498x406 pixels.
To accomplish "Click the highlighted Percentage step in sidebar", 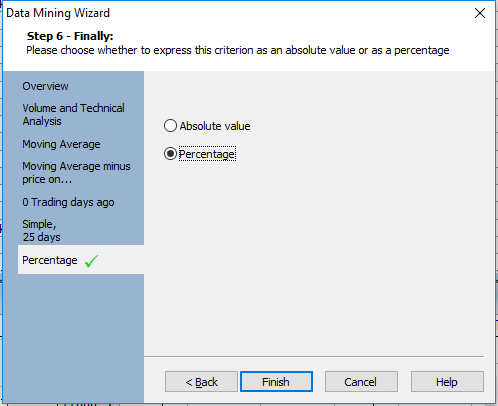I will tap(81, 260).
